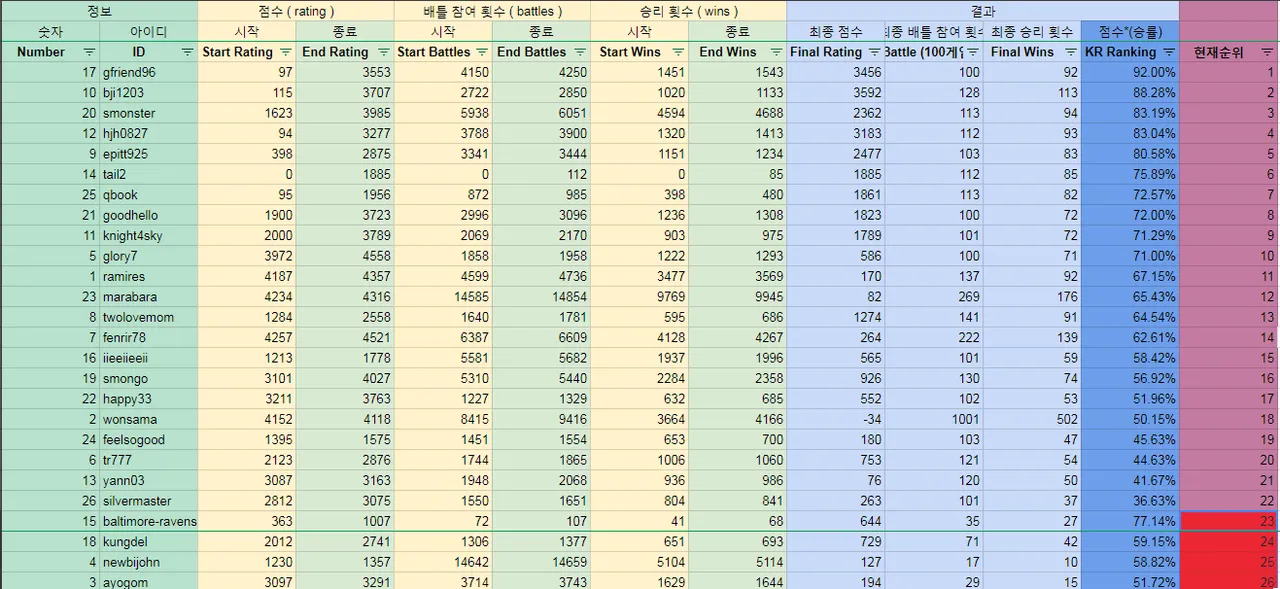This screenshot has width=1280, height=589.
Task: Select wonsama's final battles cell 1001
Action: coord(934,420)
